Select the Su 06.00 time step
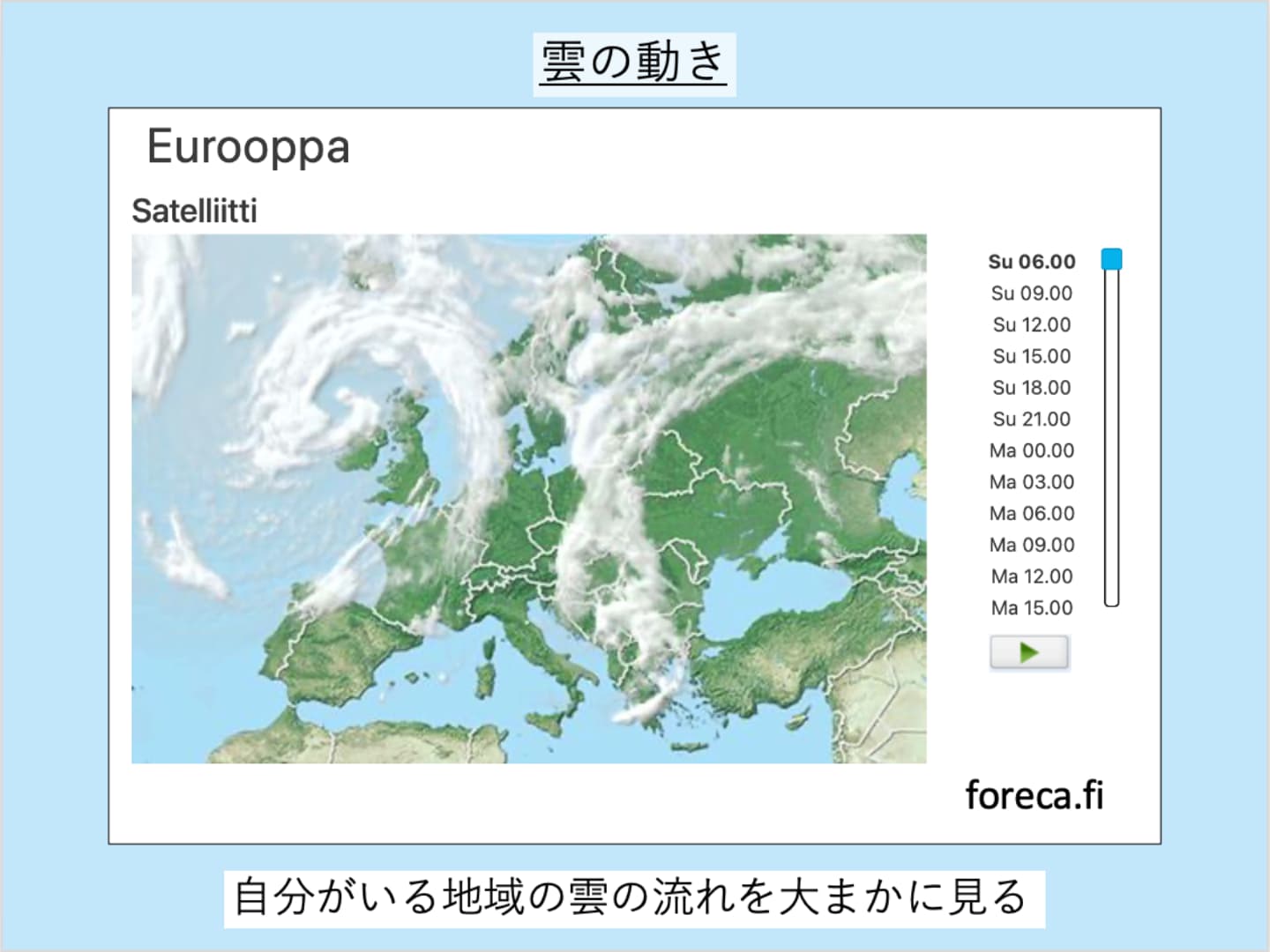This screenshot has height=952, width=1270. [x=1031, y=262]
